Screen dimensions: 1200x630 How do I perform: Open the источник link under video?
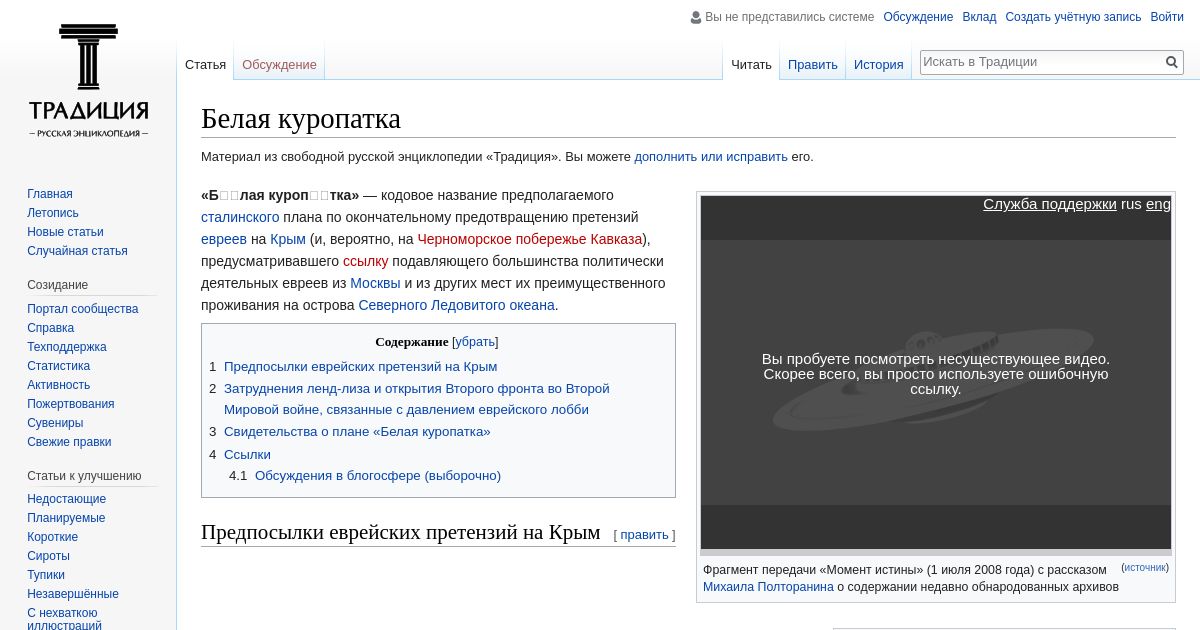click(1145, 567)
